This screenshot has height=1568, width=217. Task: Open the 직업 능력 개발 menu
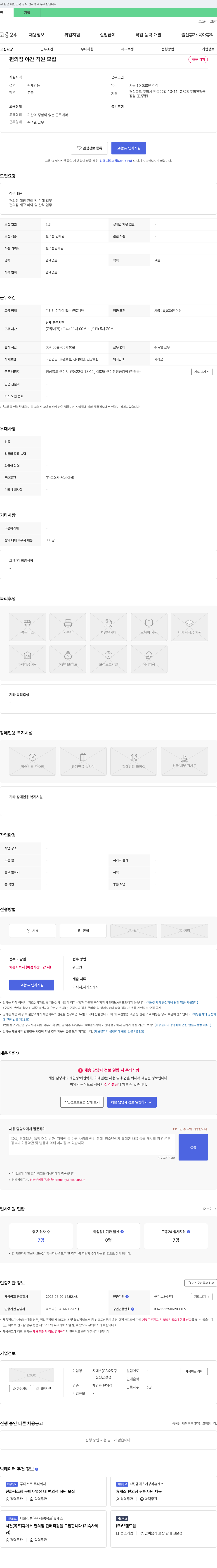(x=148, y=35)
